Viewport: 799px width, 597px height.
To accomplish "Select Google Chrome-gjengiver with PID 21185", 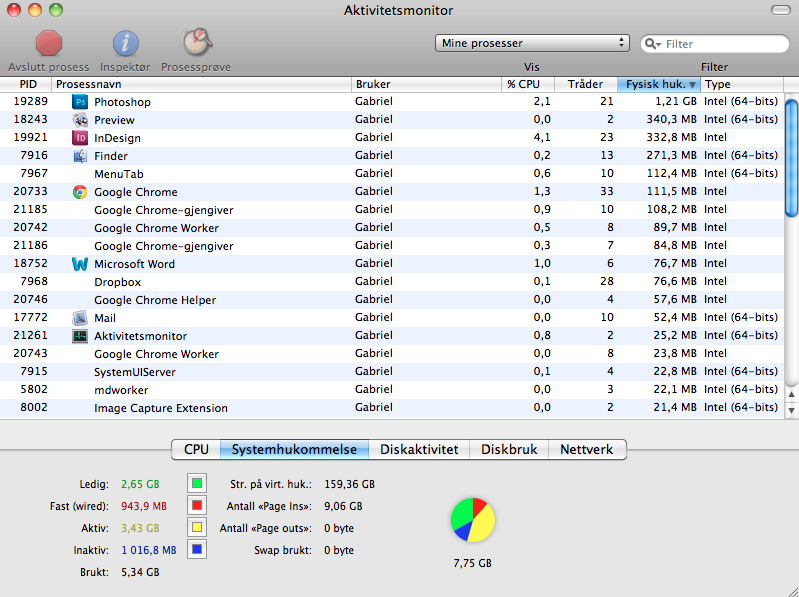I will click(392, 210).
